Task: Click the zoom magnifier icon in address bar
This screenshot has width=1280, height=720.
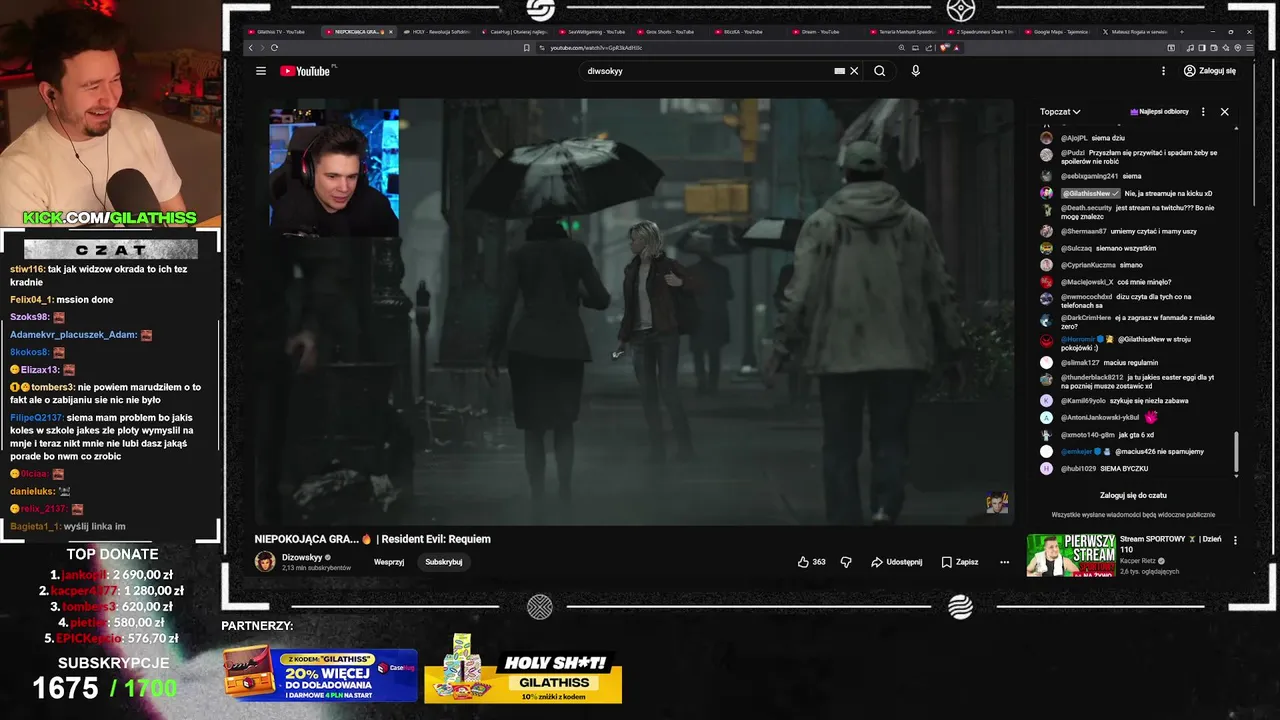Action: tap(902, 48)
